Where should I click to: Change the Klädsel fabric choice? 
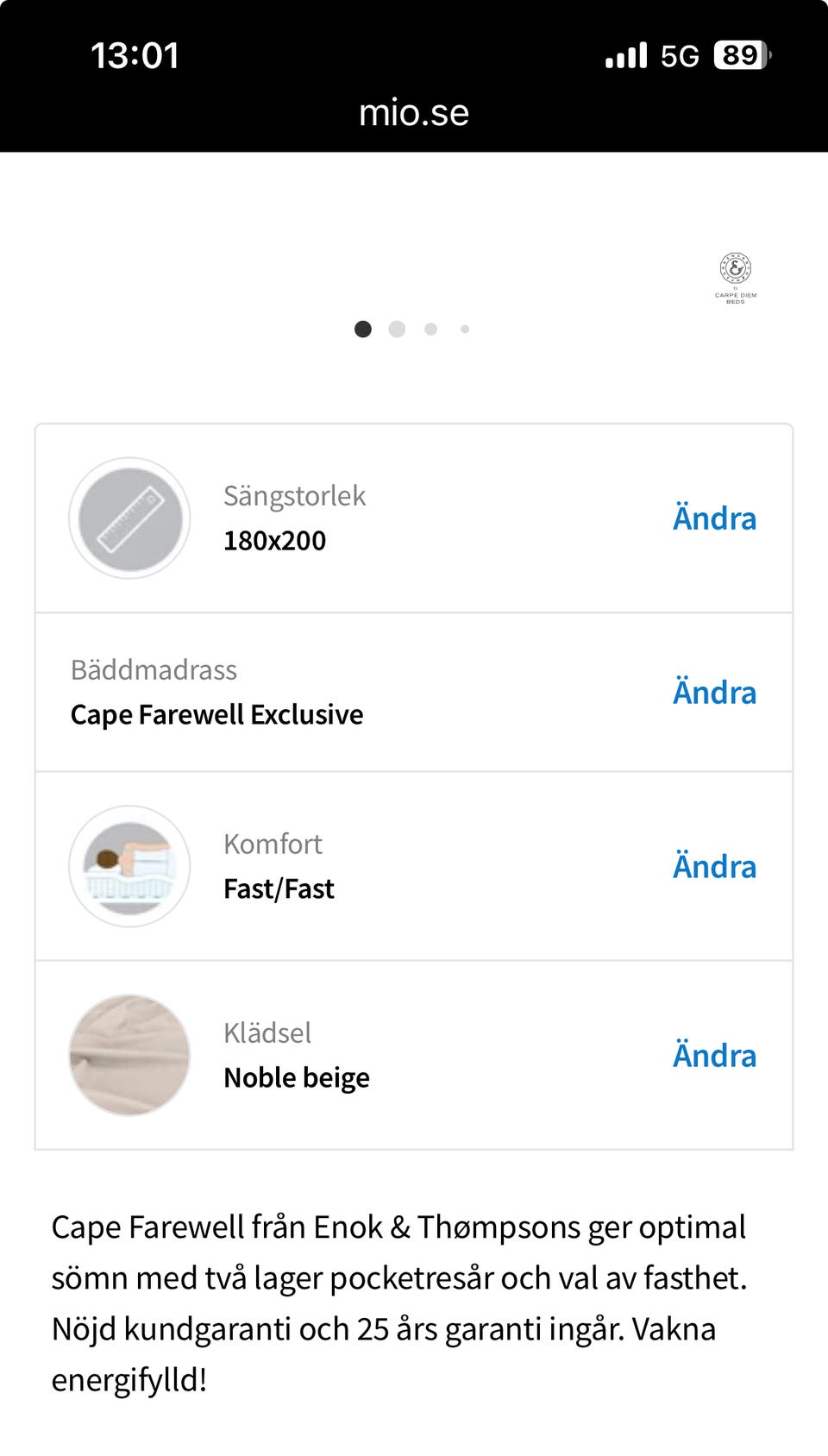(x=714, y=1056)
